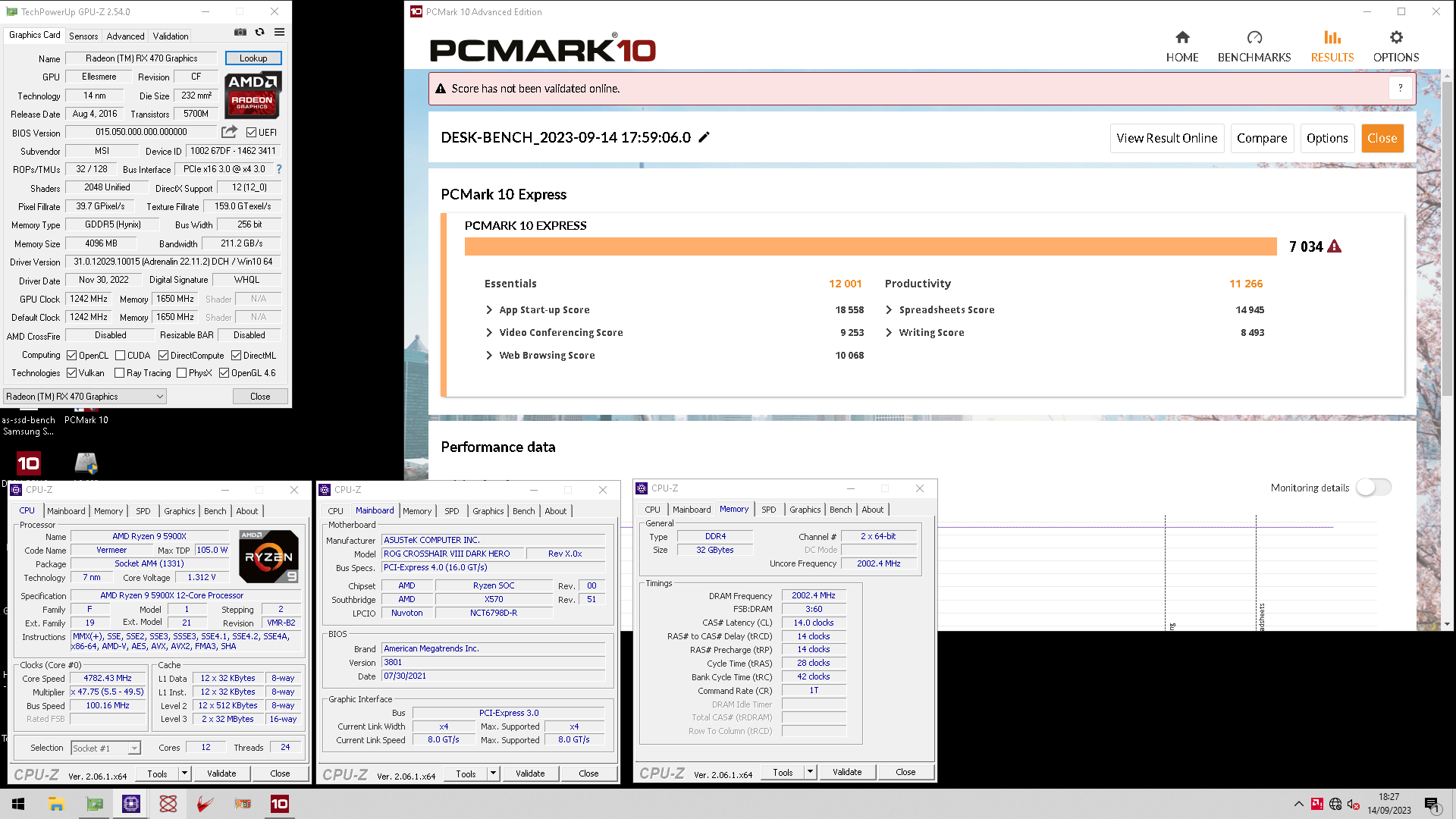Expand Web Browsing Score
Screen dimensions: 1456x819
click(489, 356)
